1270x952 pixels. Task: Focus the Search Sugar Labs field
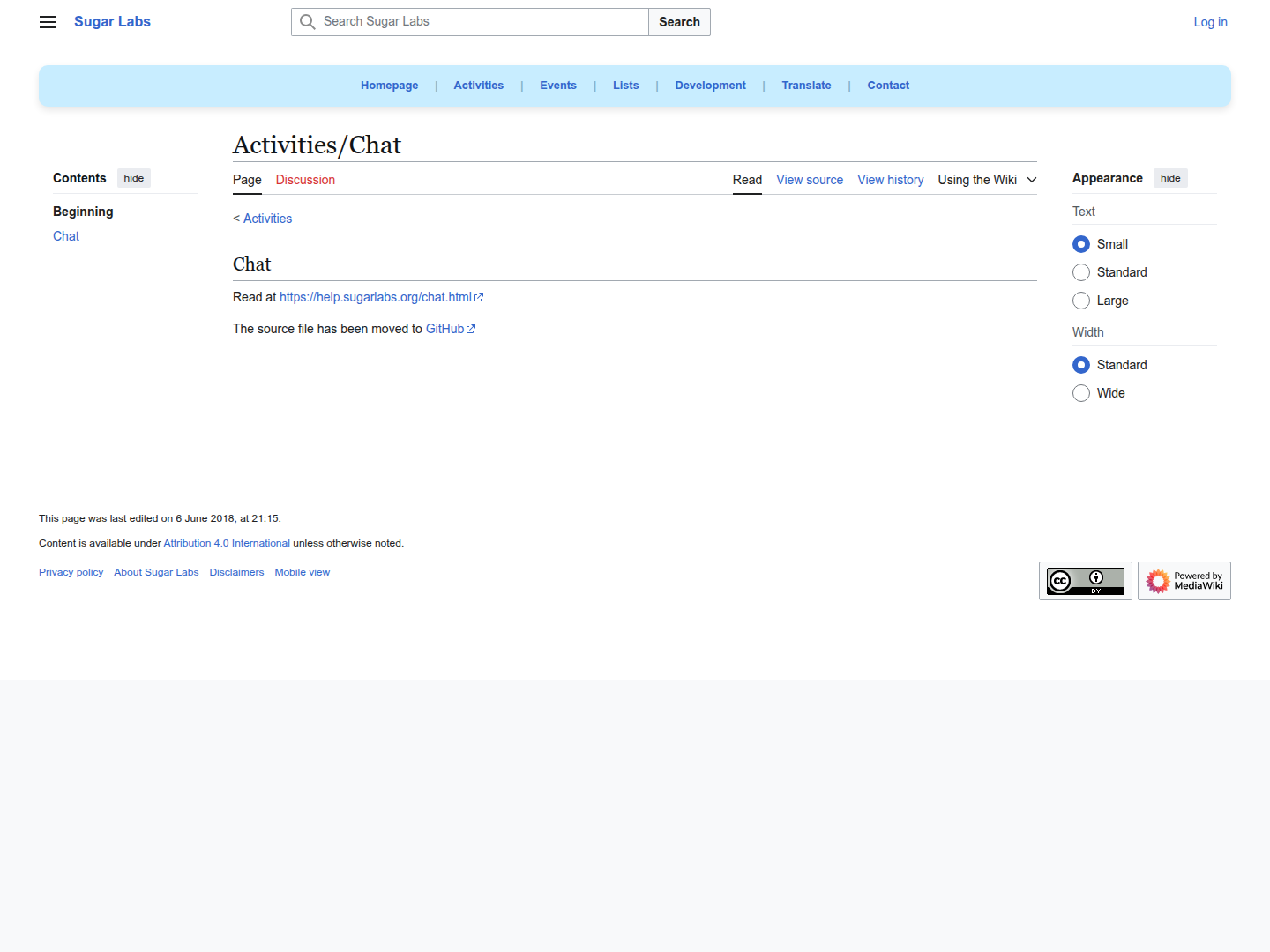pyautogui.click(x=470, y=22)
